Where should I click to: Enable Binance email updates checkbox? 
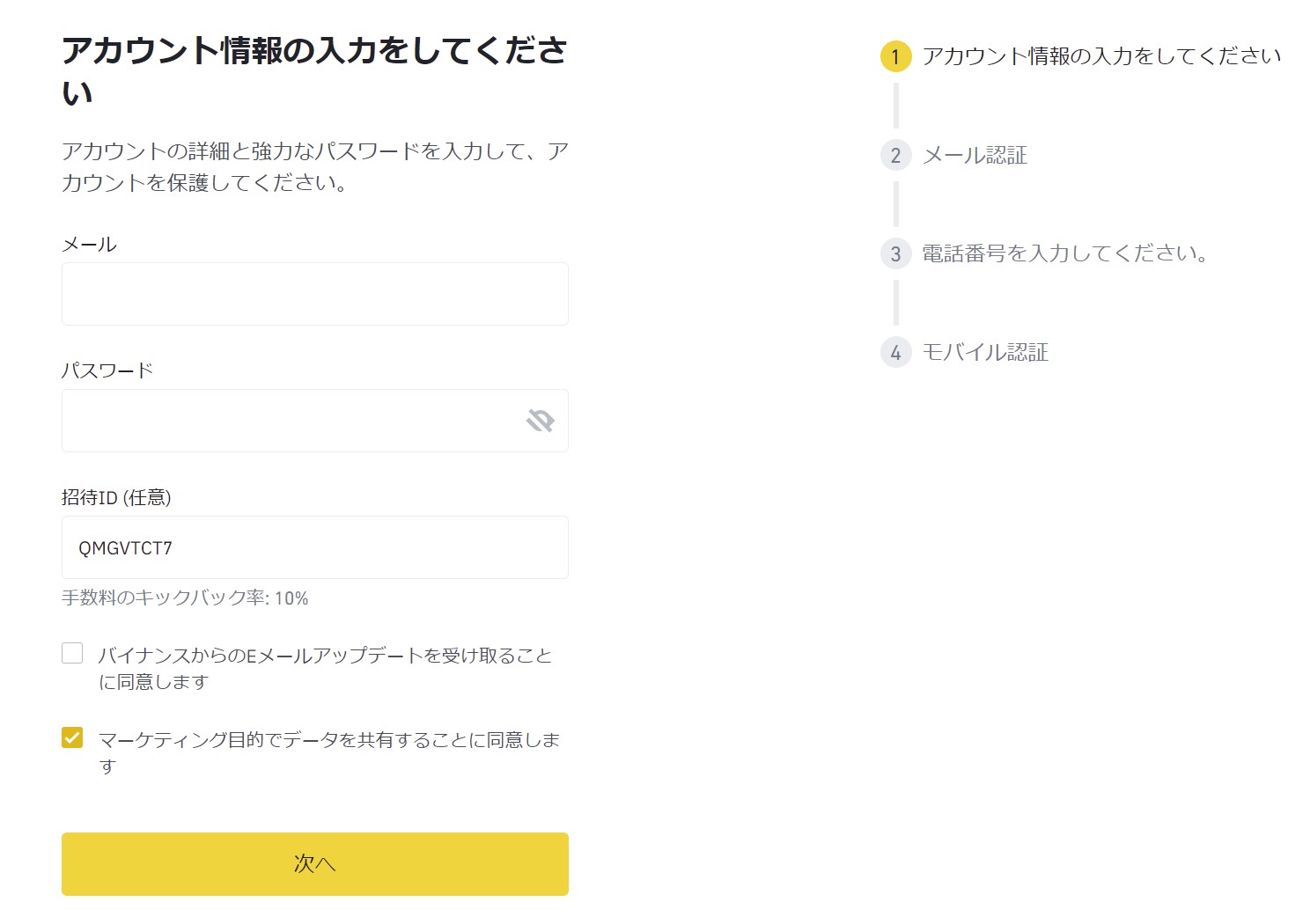(x=72, y=653)
